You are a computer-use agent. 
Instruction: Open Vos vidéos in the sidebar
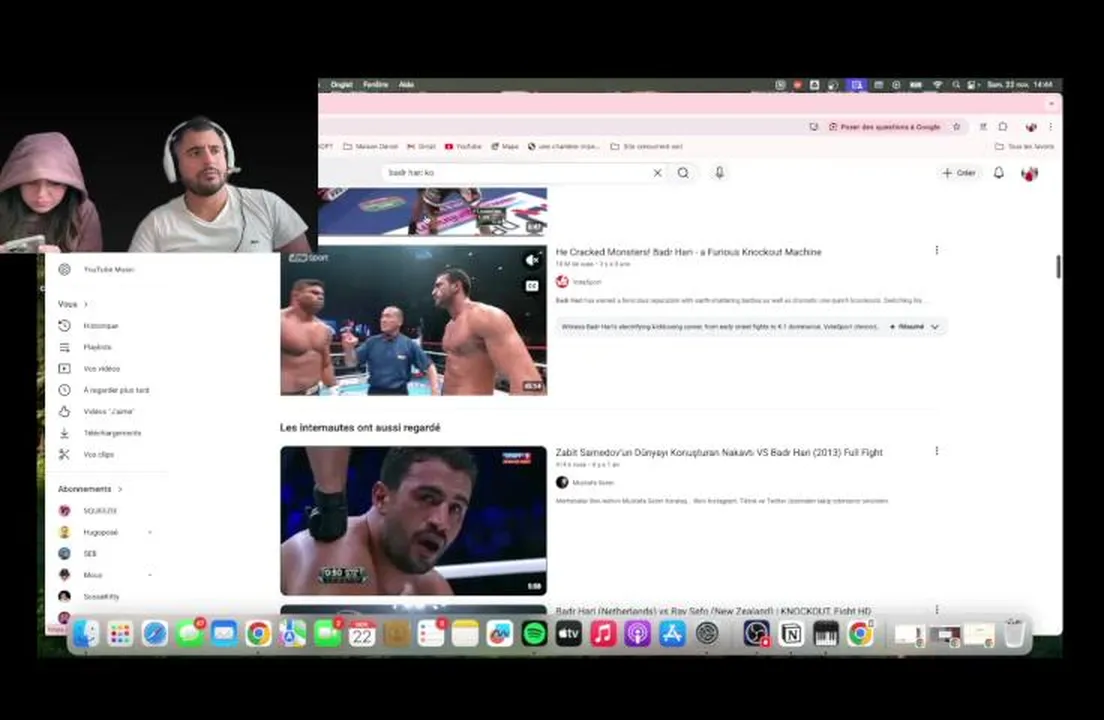(99, 369)
